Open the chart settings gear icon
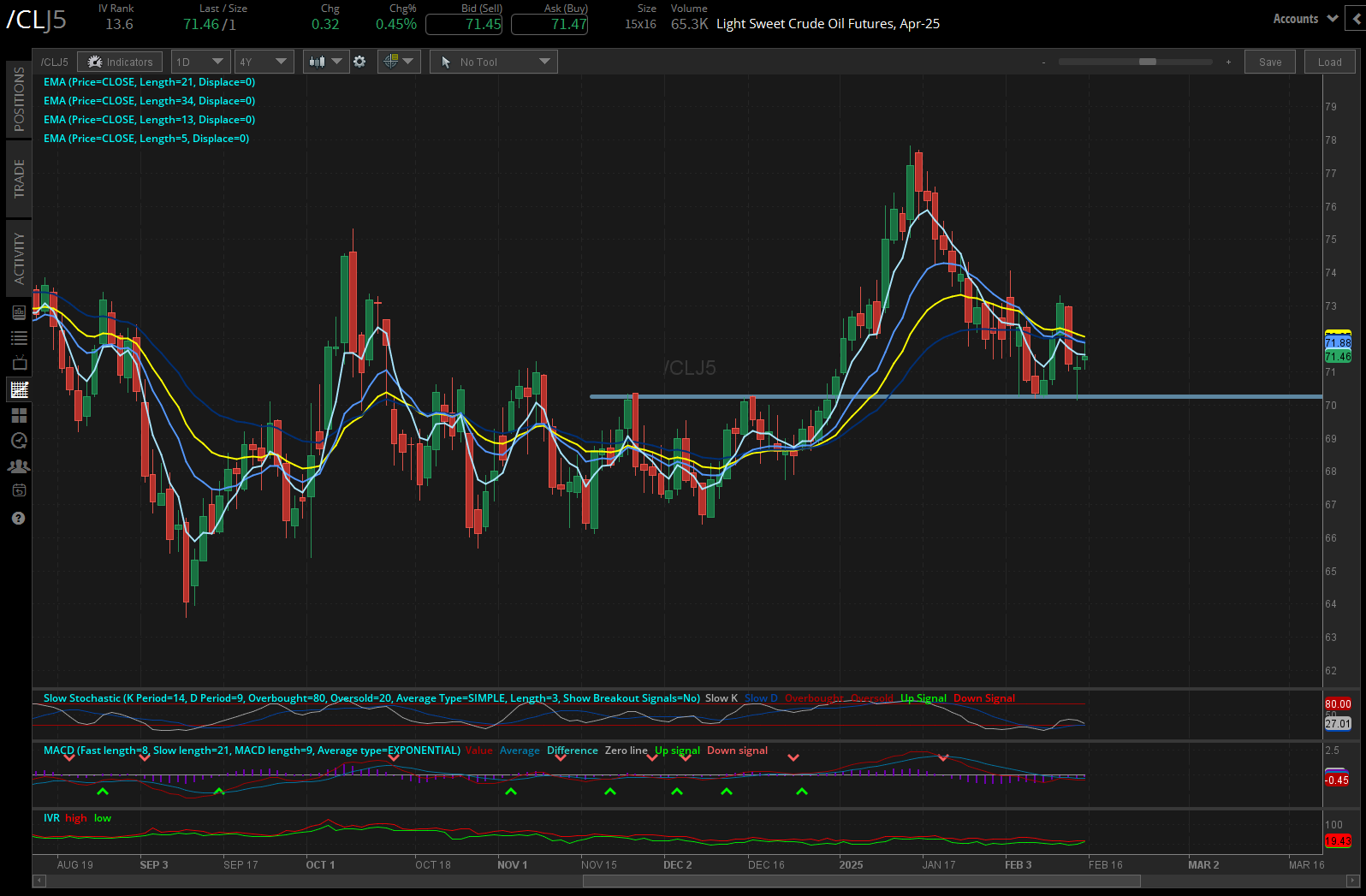 [x=359, y=62]
